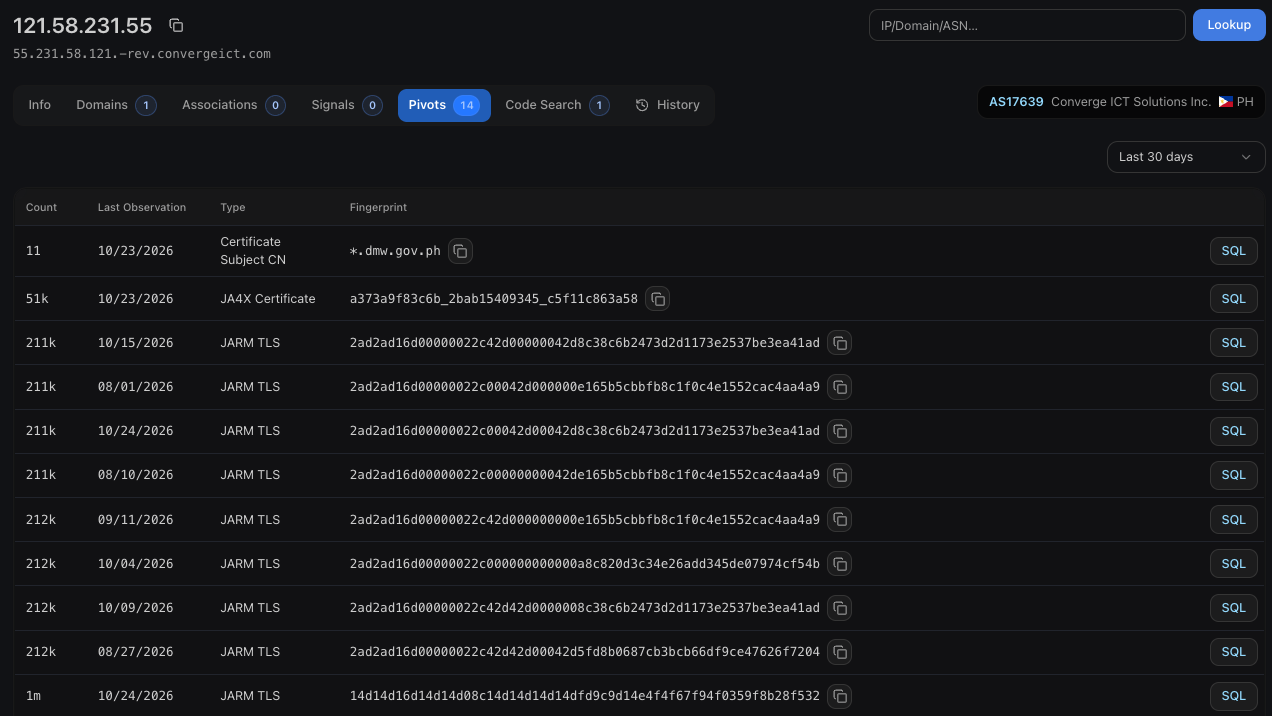Go to the Associations tab
The image size is (1272, 716).
coord(233,105)
